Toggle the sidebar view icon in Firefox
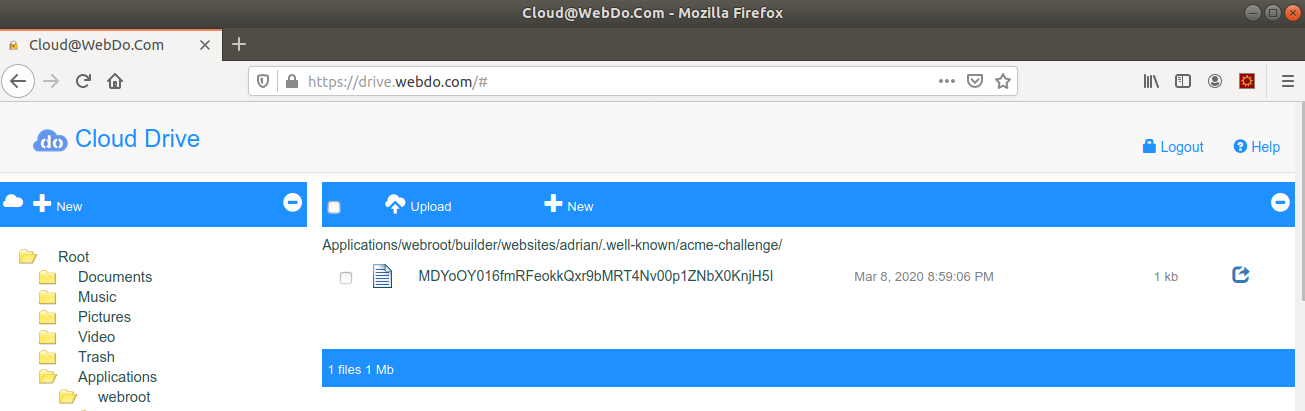Viewport: 1305px width, 411px height. (1183, 81)
